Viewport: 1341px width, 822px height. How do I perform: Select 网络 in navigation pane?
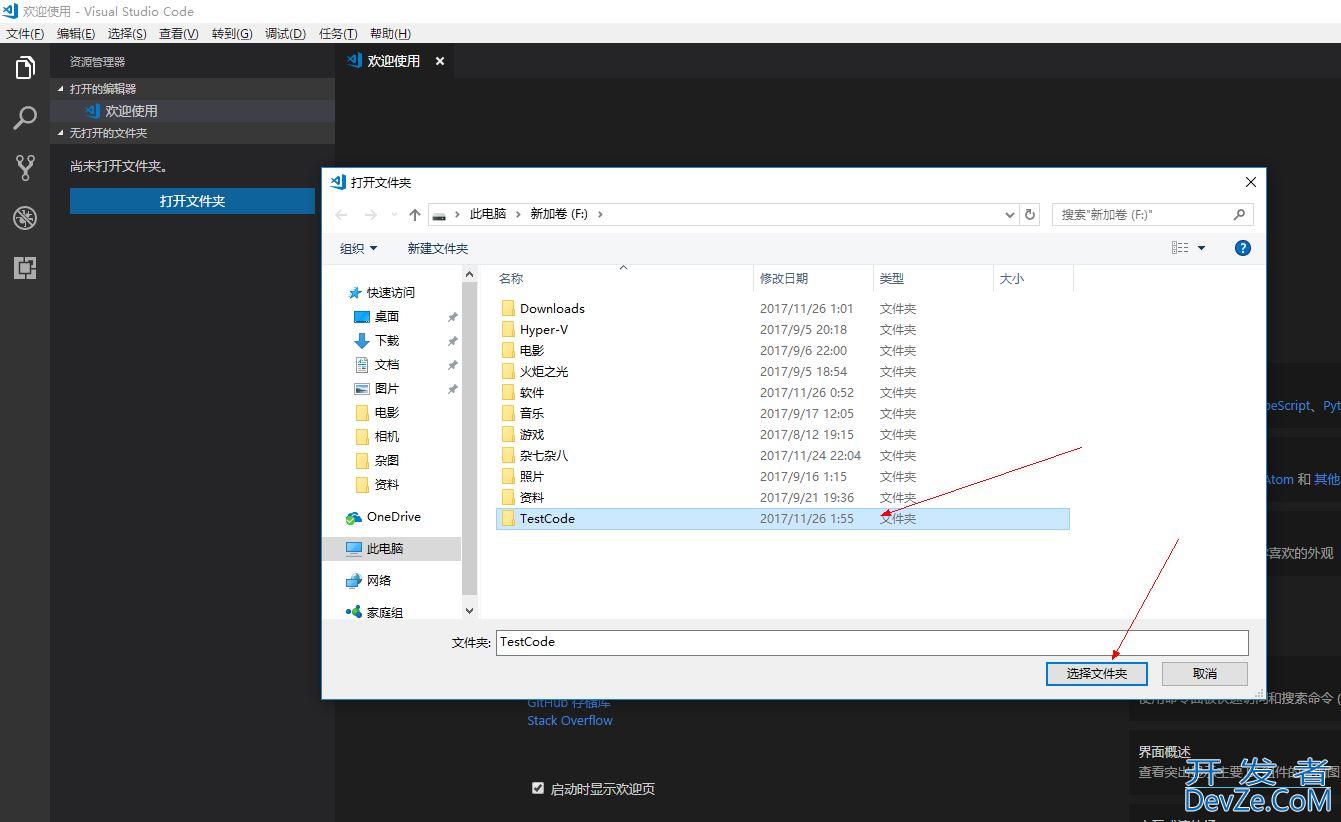point(369,580)
